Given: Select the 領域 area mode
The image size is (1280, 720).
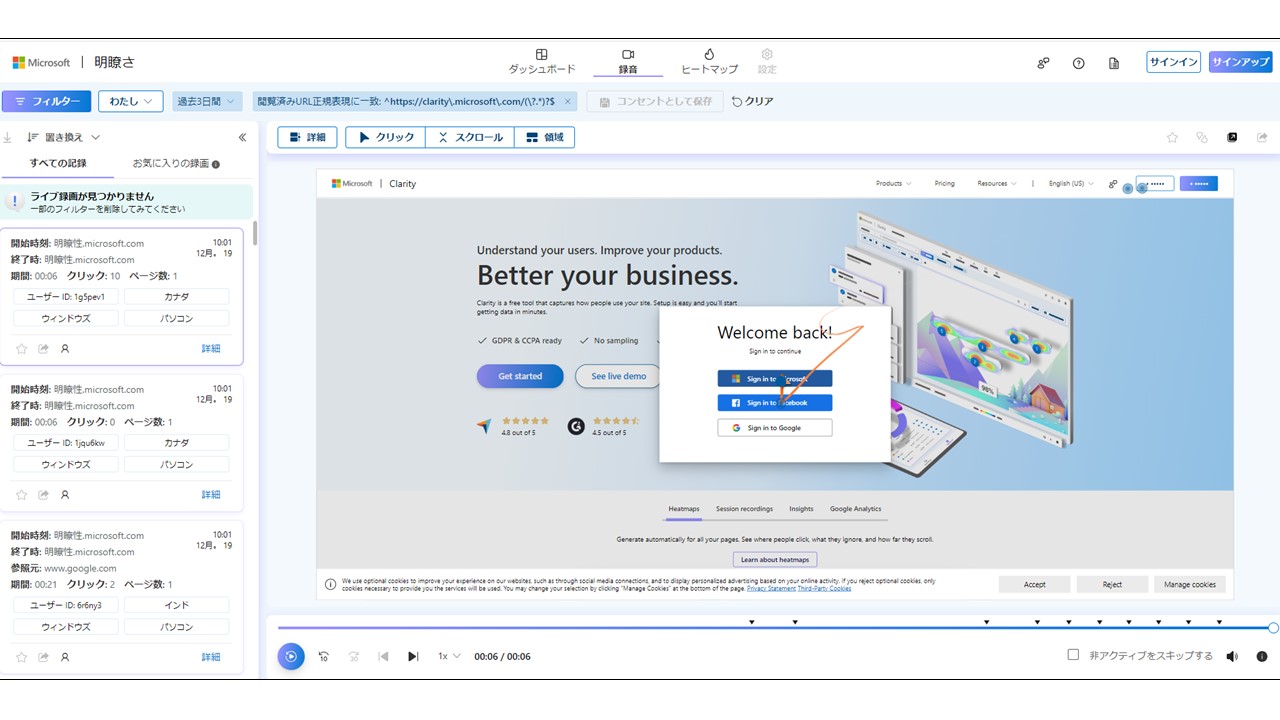Looking at the screenshot, I should (545, 137).
